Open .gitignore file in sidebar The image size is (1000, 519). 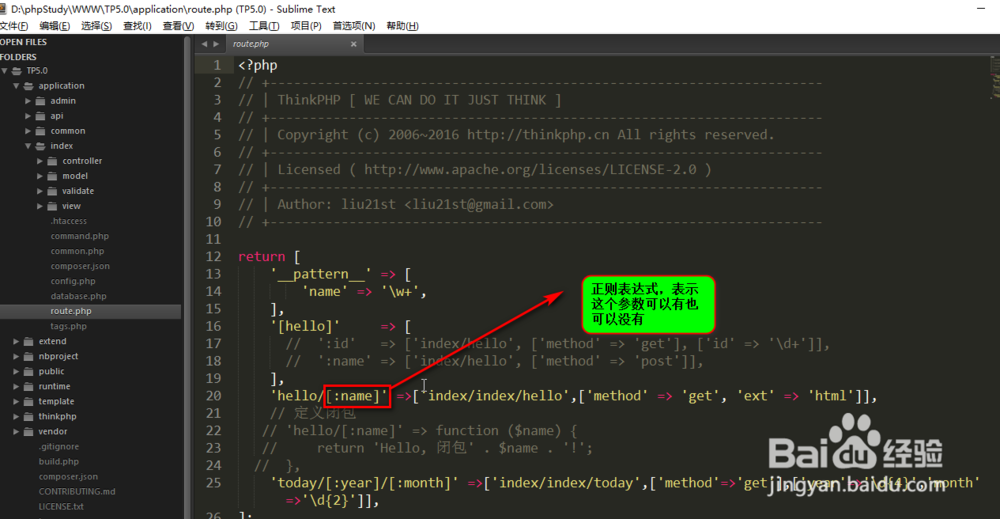point(59,447)
